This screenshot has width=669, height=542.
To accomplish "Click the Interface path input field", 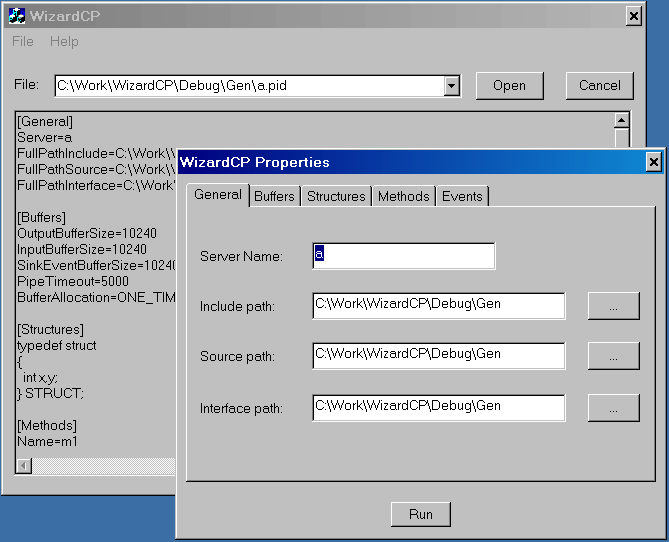I will coord(438,408).
